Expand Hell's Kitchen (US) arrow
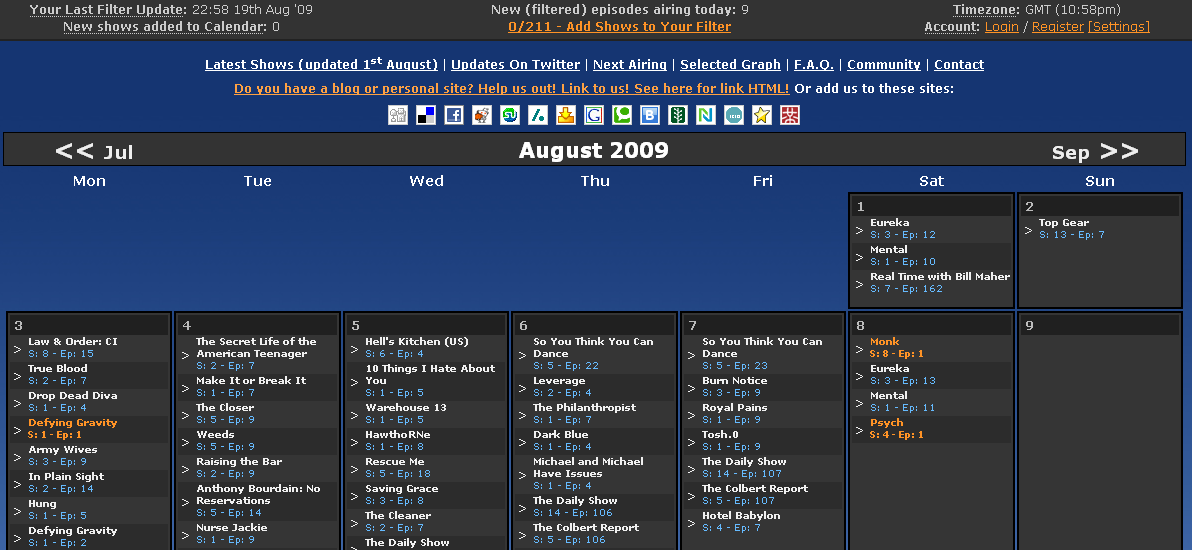The image size is (1192, 550). click(354, 349)
